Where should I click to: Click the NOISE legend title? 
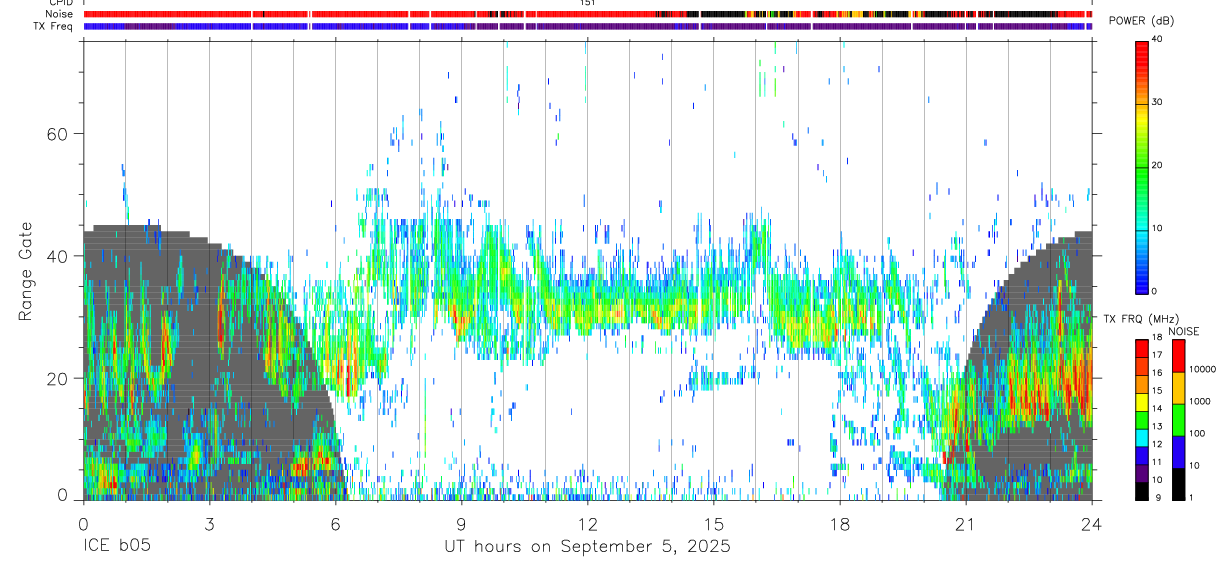1184,331
